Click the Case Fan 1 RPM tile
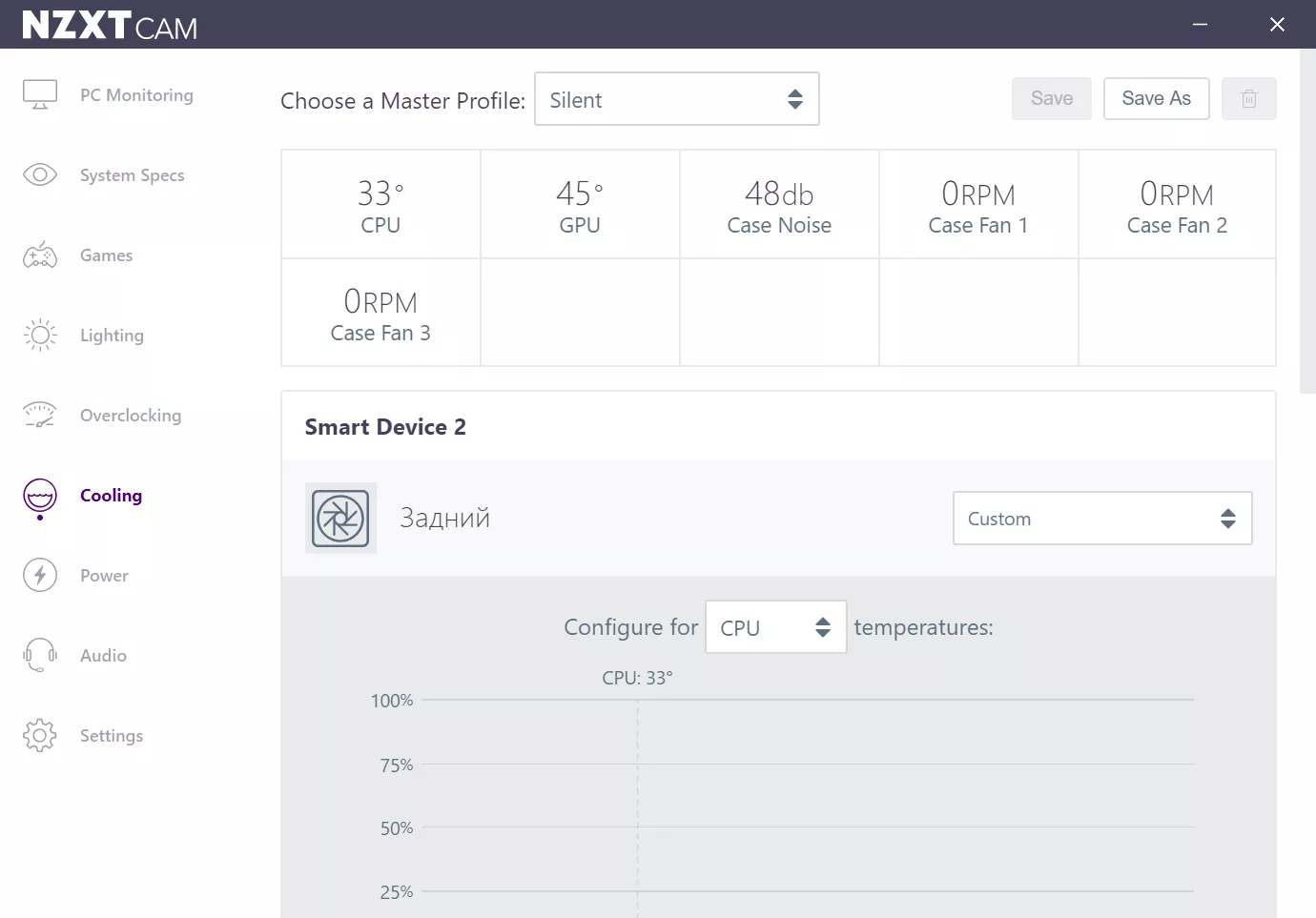 [x=979, y=205]
